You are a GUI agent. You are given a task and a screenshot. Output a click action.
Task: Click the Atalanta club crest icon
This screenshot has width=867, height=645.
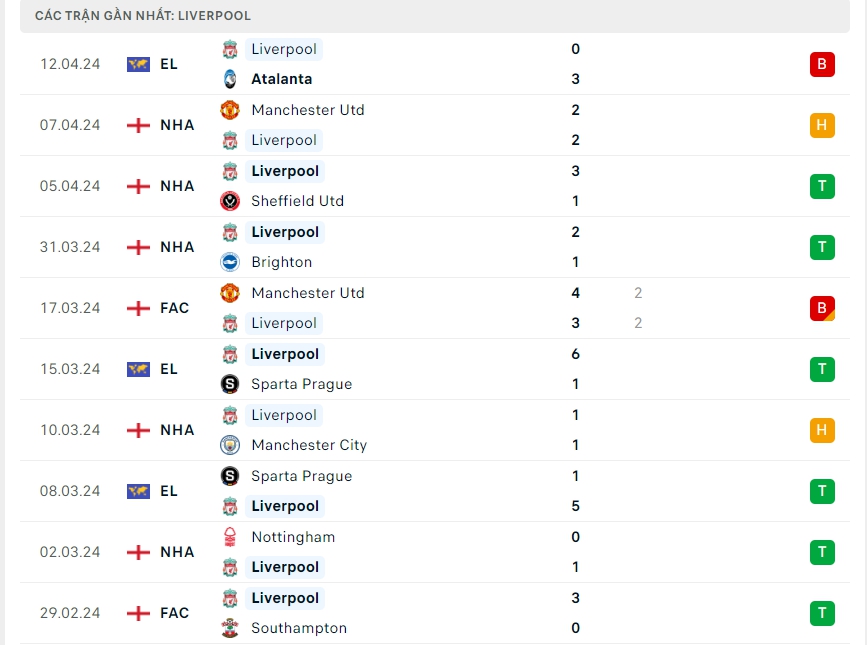pos(230,79)
